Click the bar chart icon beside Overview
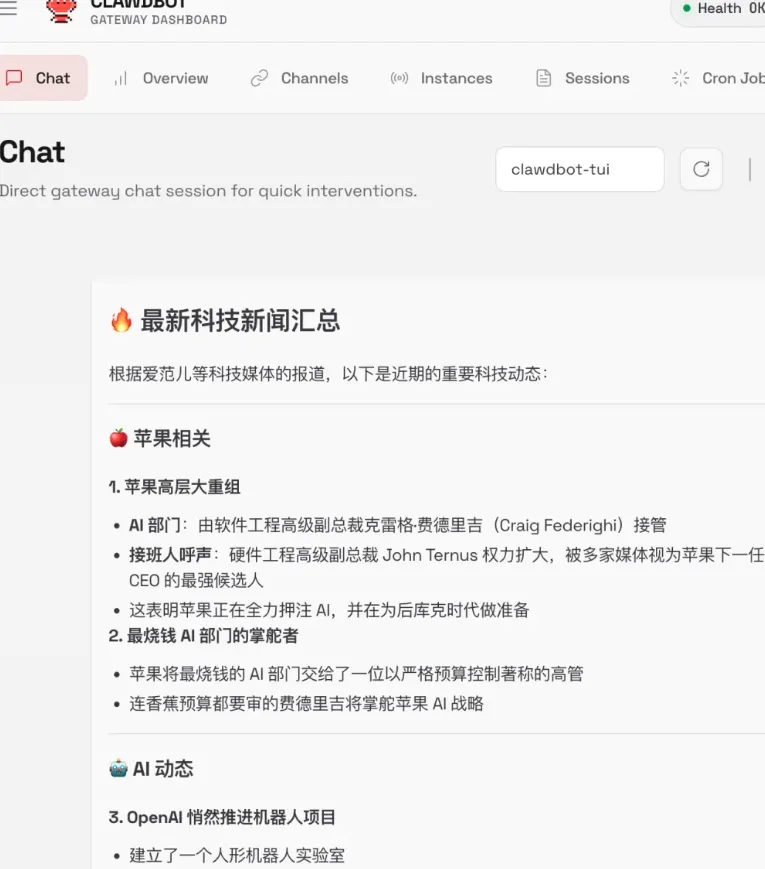This screenshot has height=869, width=765. [120, 78]
